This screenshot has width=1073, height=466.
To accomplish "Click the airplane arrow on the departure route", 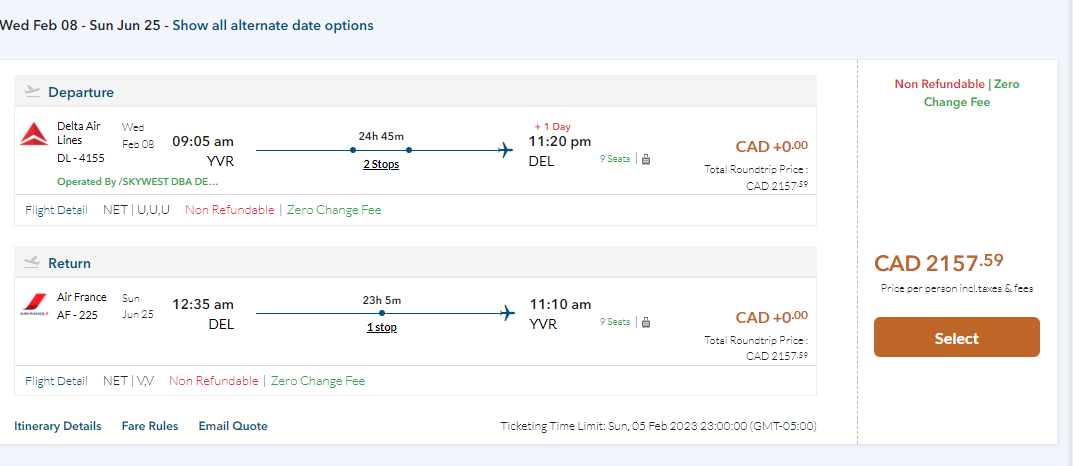I will click(507, 150).
